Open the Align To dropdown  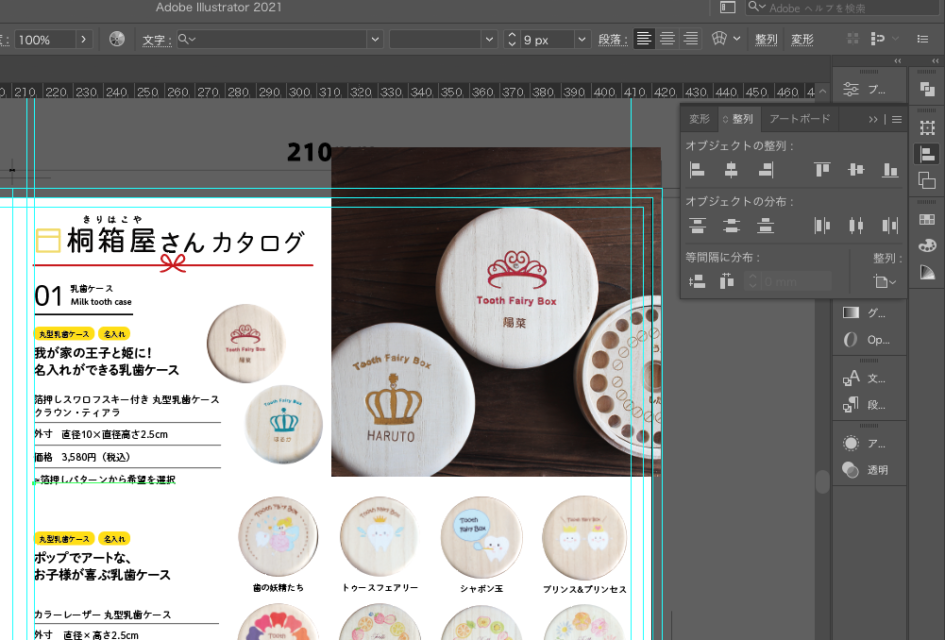[884, 281]
